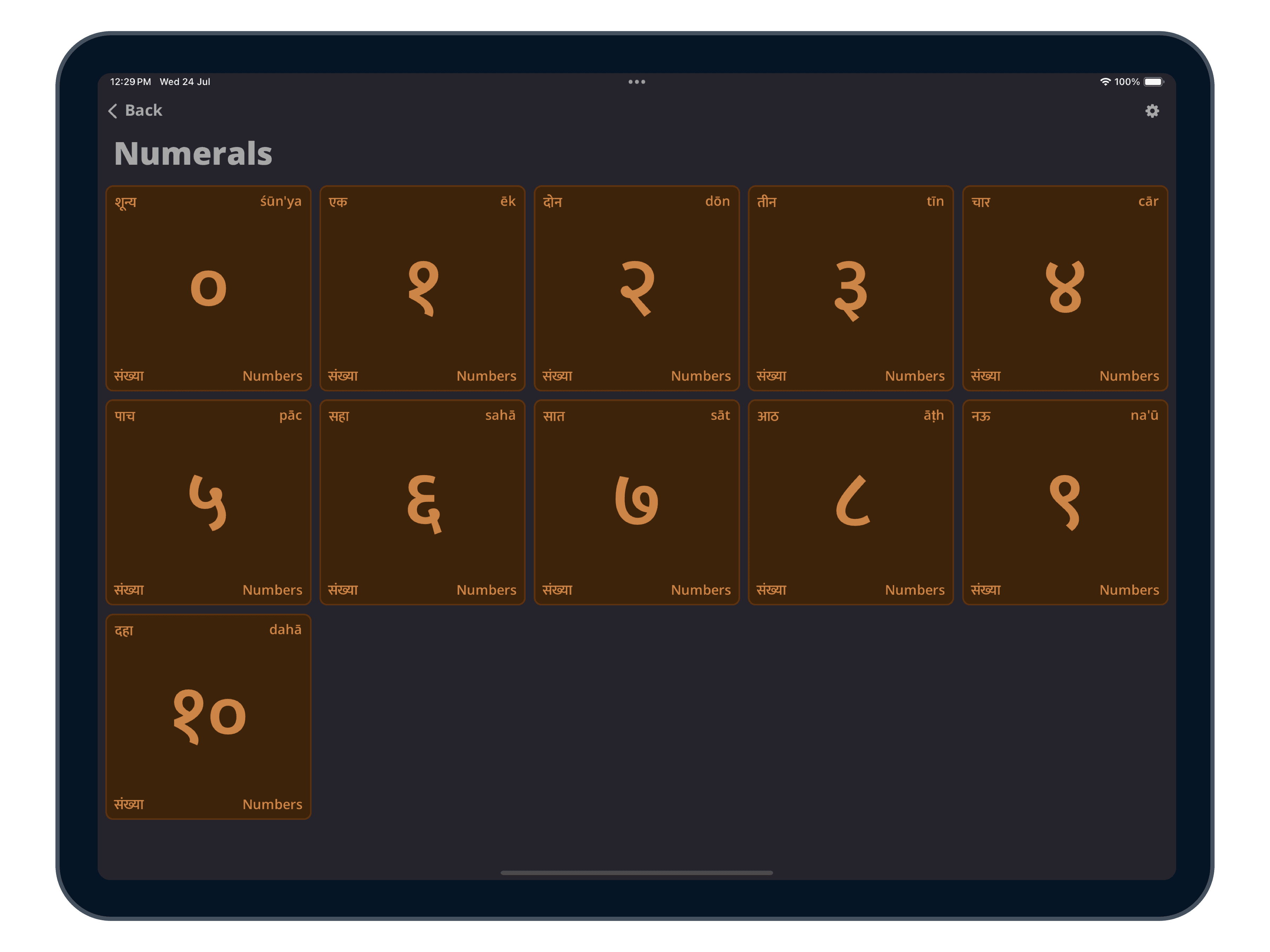Click the Numbers label on dahā card
Screen dimensions: 1270x952
click(272, 804)
